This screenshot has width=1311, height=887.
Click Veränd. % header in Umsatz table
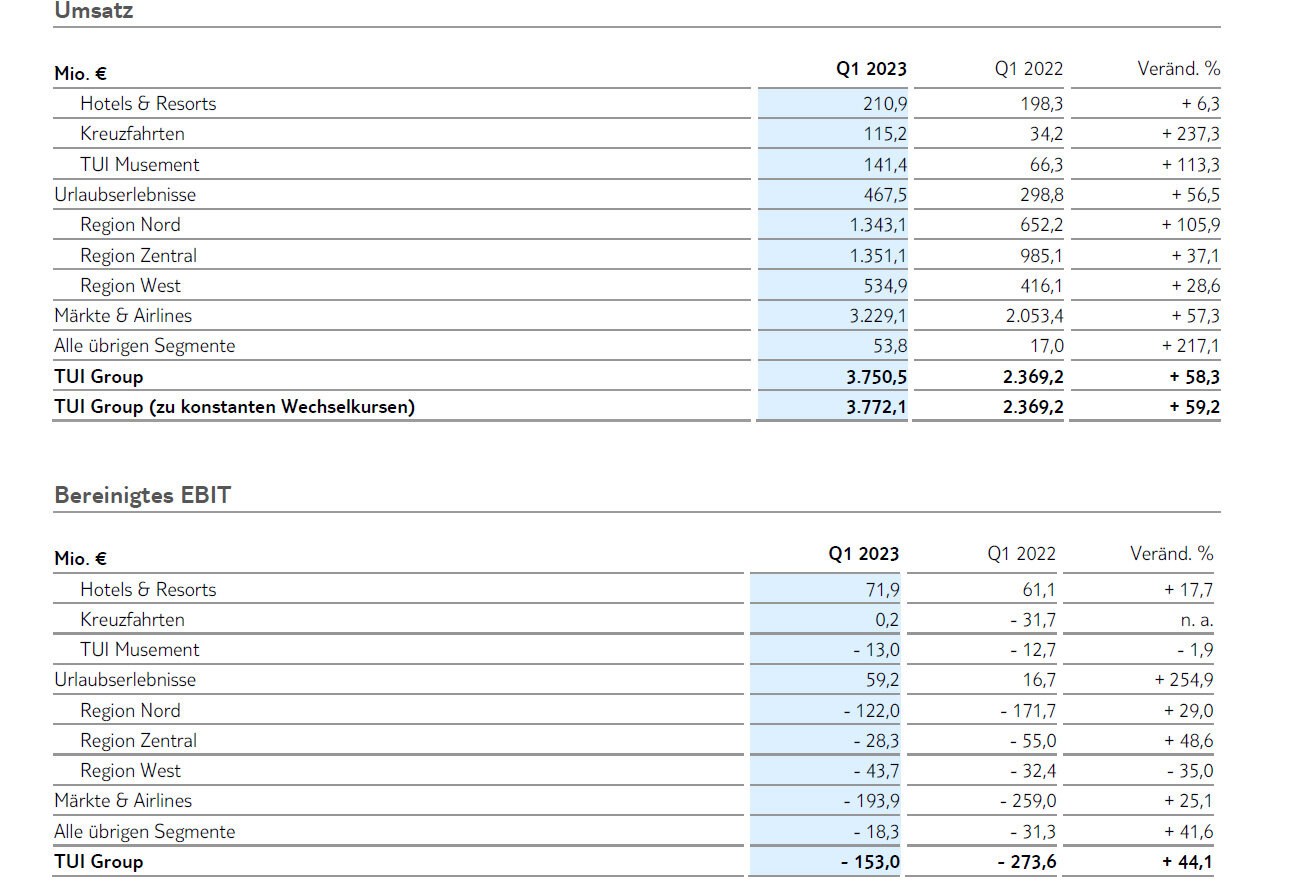1178,69
